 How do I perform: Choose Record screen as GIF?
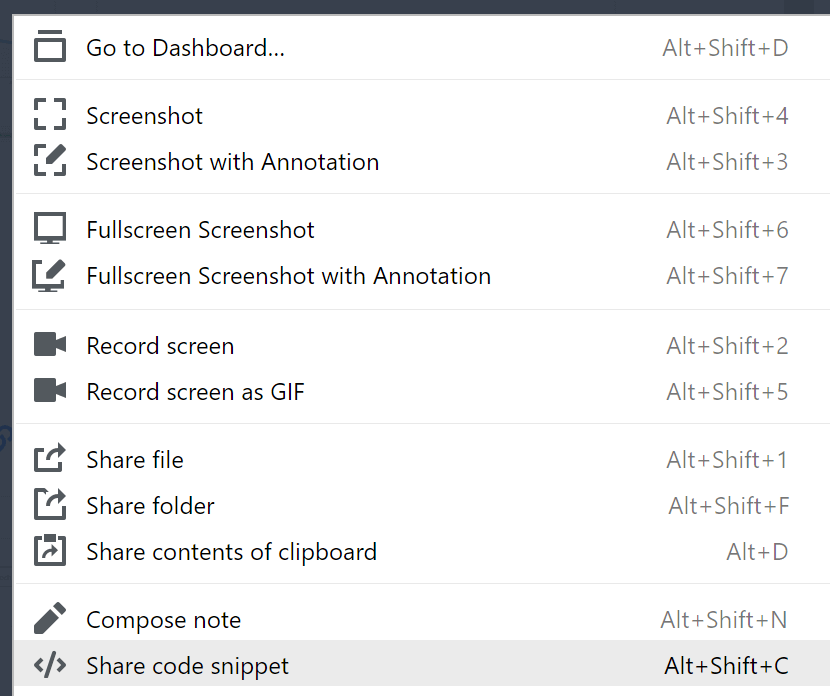[x=421, y=392]
